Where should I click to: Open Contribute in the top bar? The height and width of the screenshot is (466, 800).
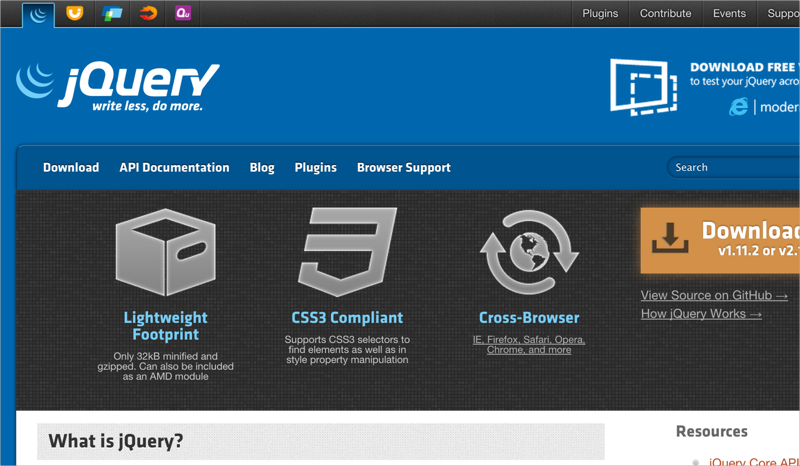(x=665, y=14)
